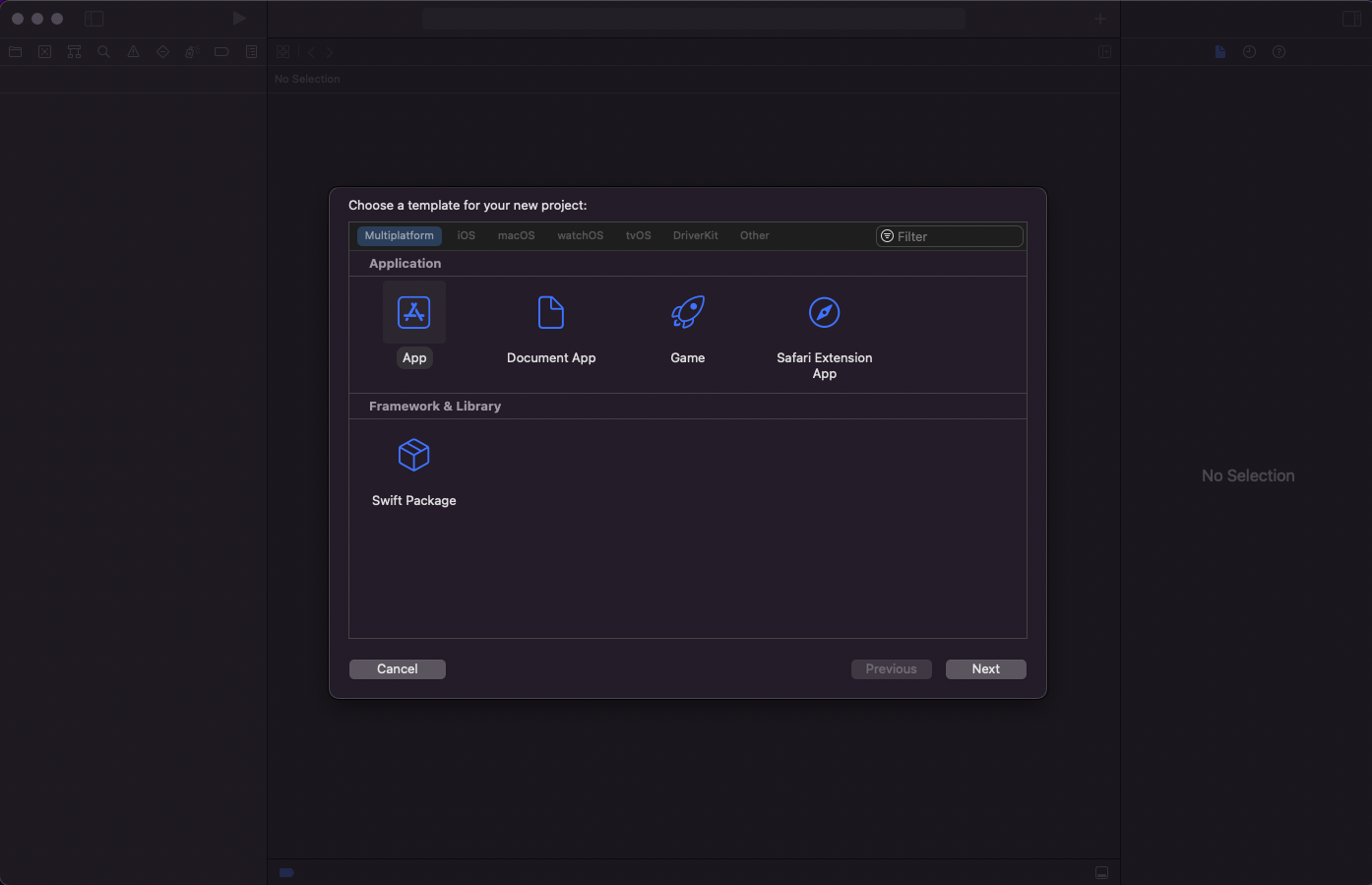The image size is (1372, 885).
Task: Toggle the right inspector sidebar
Action: (1351, 19)
